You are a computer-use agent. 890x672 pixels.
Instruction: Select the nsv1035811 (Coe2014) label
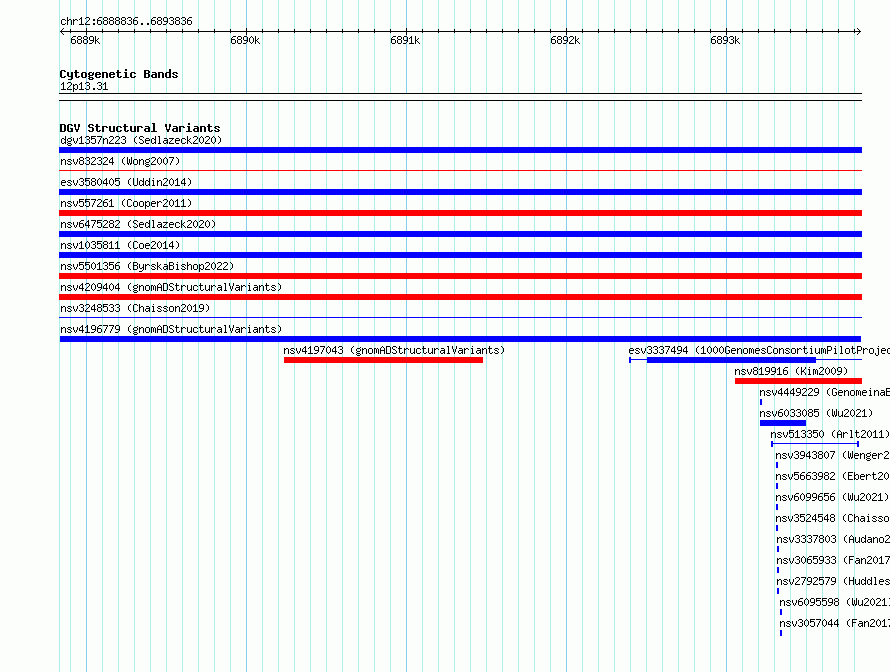[120, 245]
